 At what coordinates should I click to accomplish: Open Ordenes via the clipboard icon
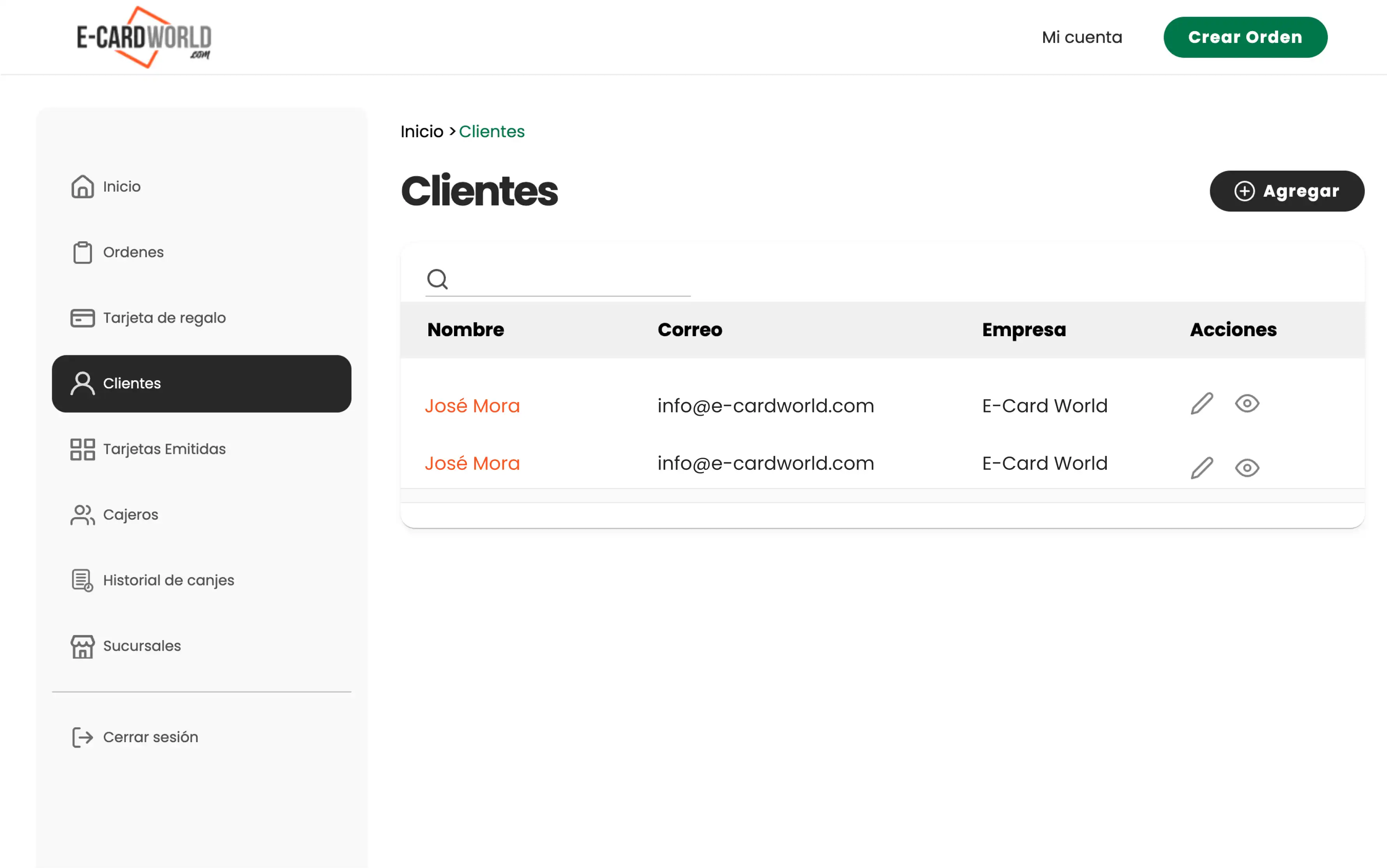82,251
